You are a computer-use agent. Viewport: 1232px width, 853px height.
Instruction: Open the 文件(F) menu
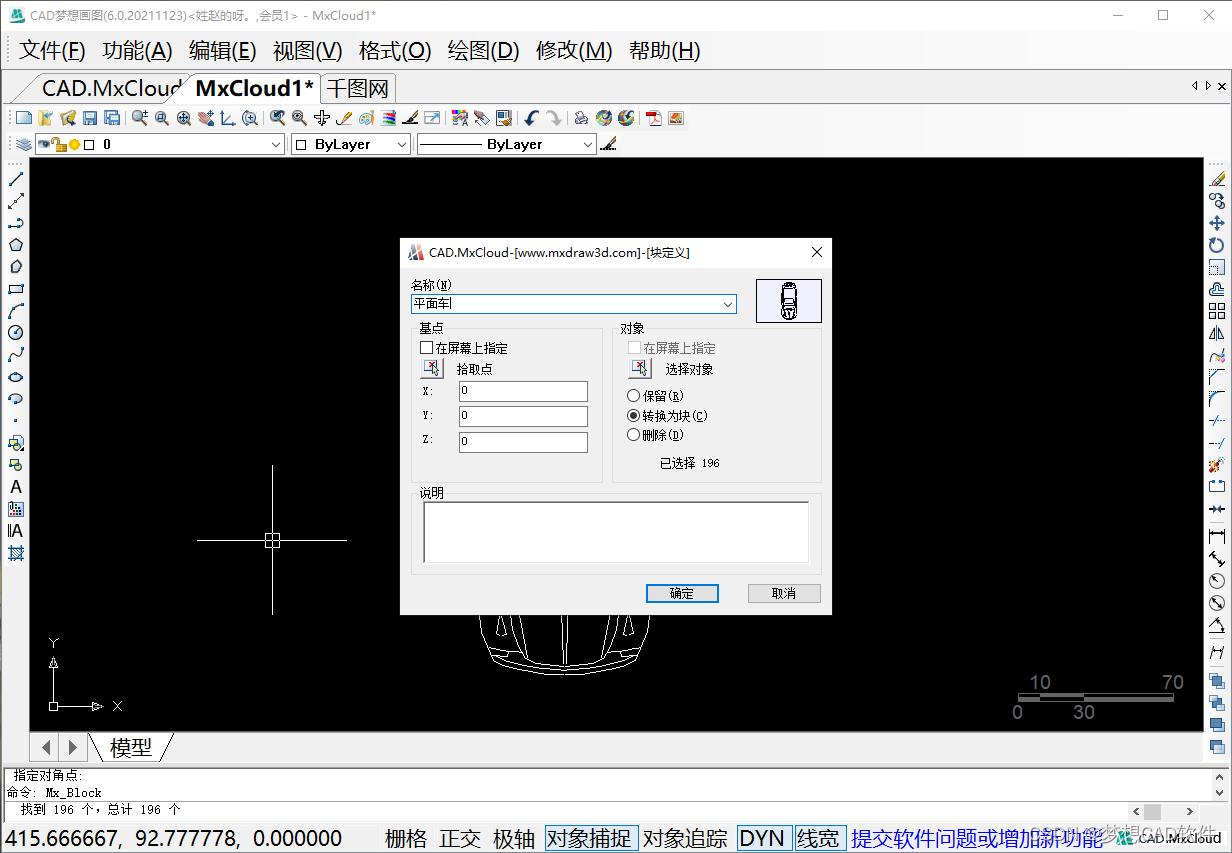tap(53, 51)
